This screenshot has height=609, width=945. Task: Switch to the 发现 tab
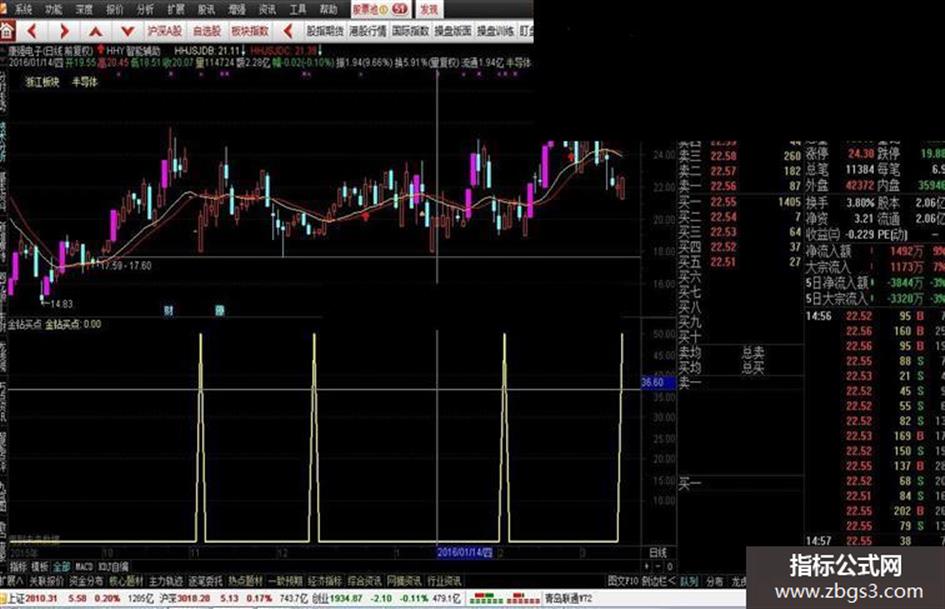(x=429, y=9)
